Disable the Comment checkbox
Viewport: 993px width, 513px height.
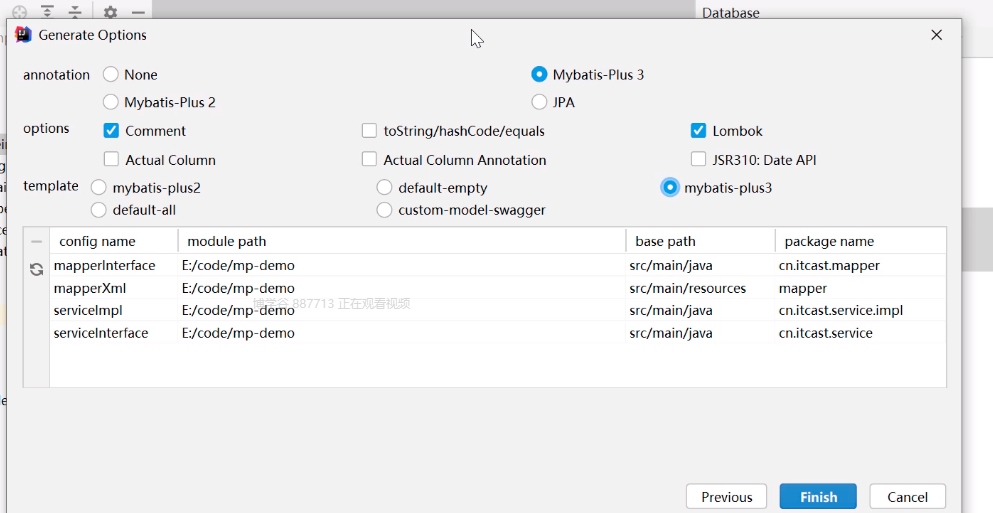click(x=111, y=131)
